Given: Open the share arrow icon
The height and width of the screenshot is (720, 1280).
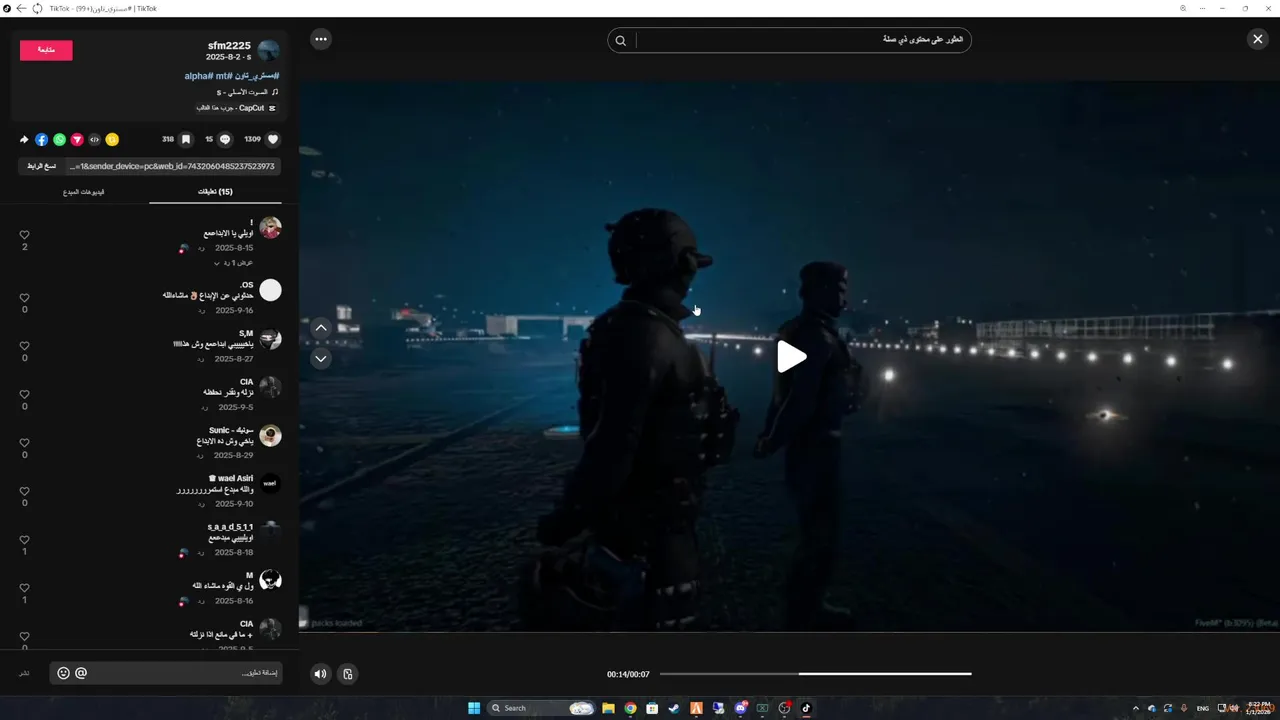Looking at the screenshot, I should [x=24, y=140].
